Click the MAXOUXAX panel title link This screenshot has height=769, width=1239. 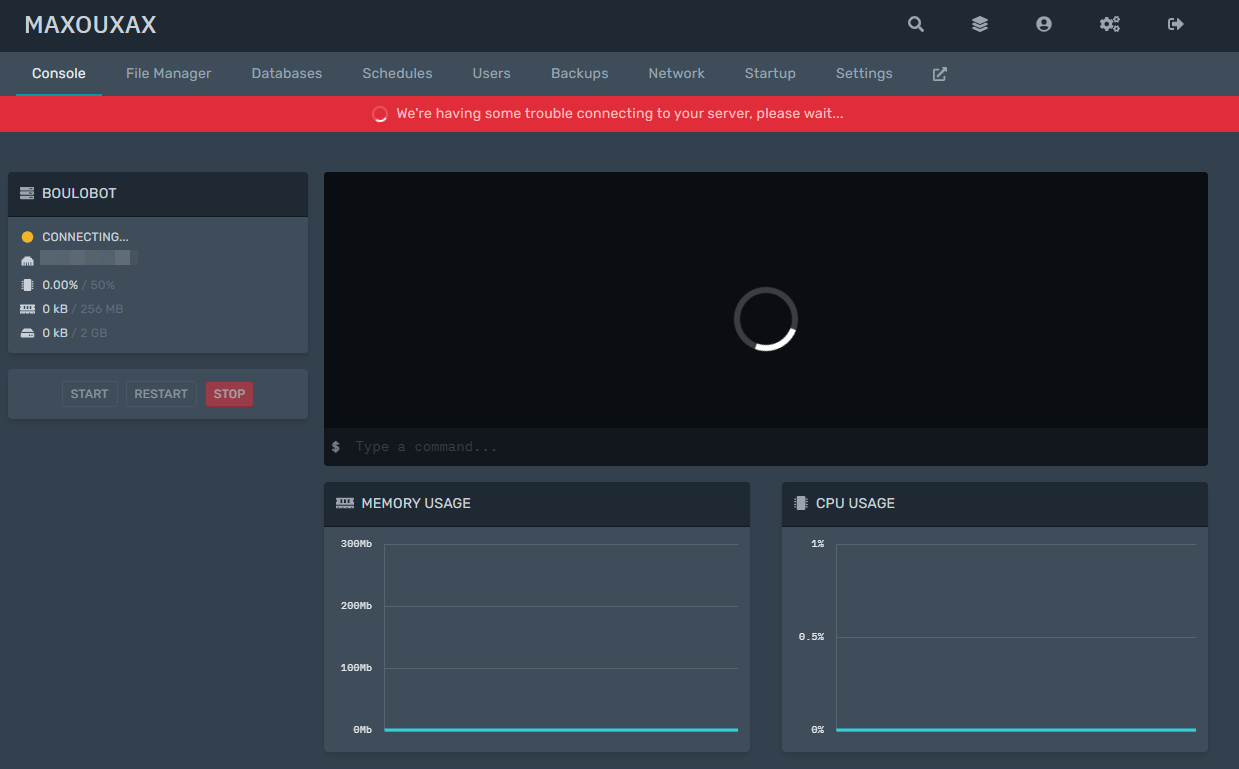(x=90, y=25)
